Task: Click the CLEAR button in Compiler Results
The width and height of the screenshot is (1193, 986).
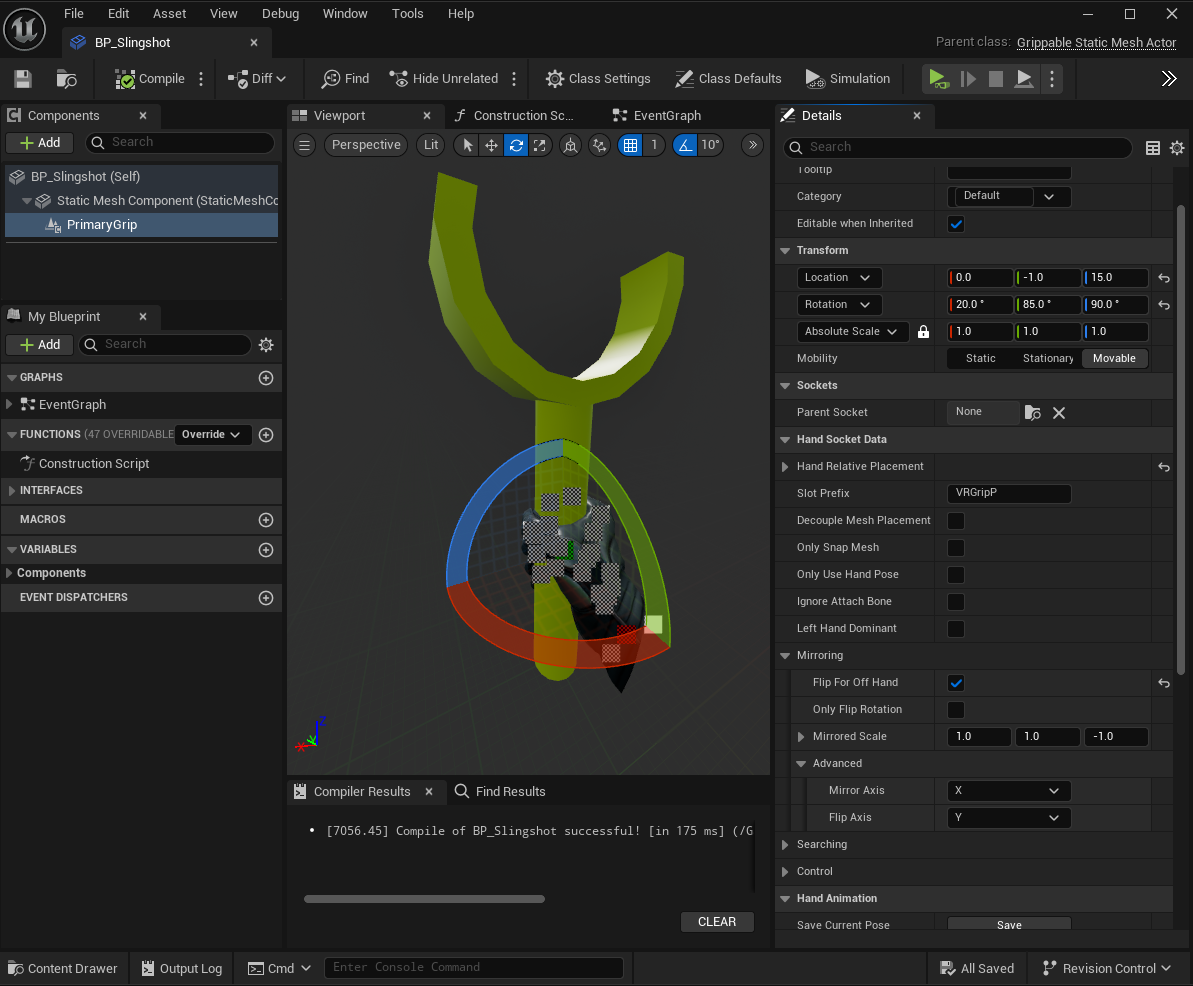Action: [716, 922]
